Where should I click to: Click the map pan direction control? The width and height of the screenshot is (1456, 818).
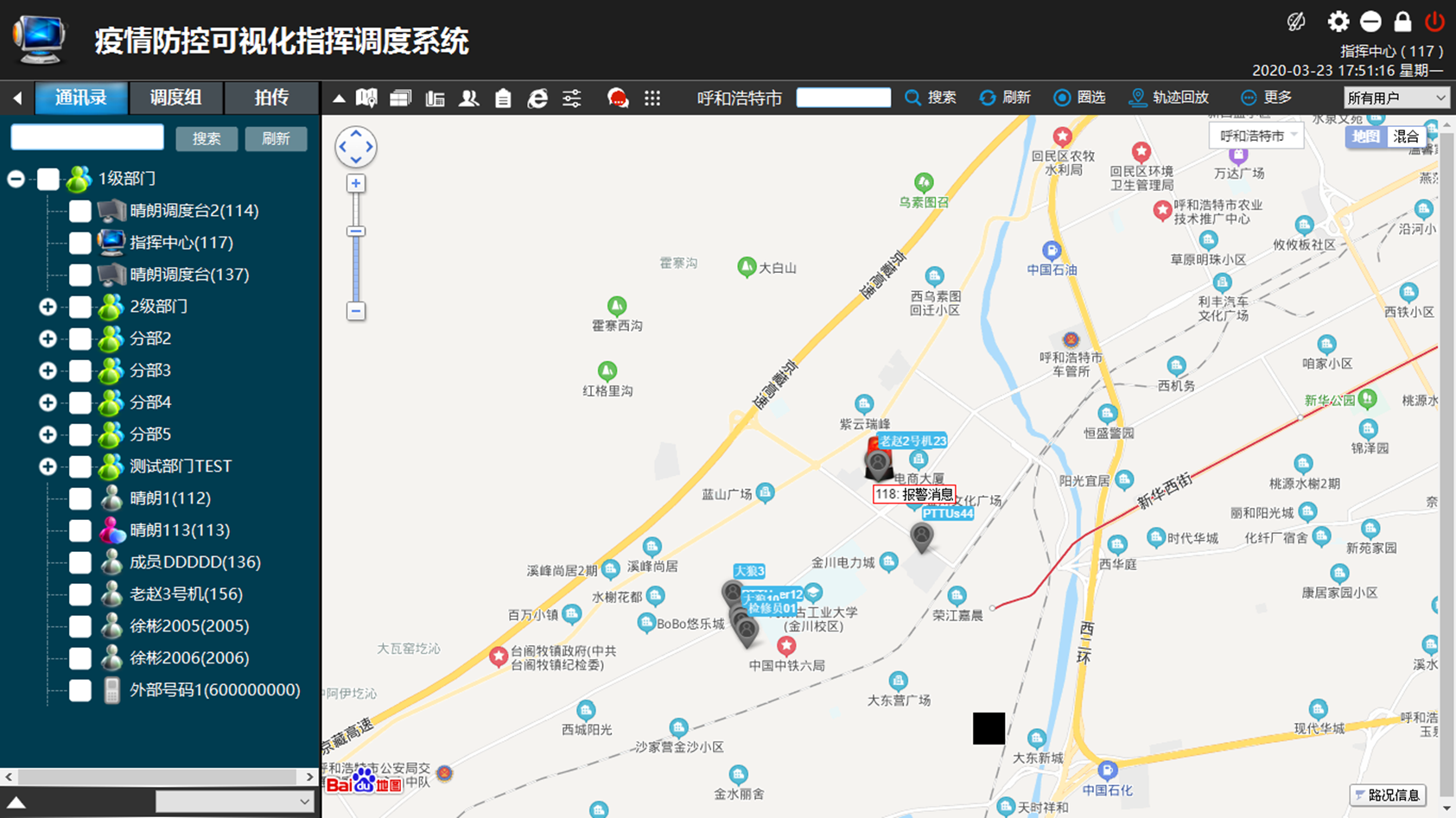tap(356, 147)
